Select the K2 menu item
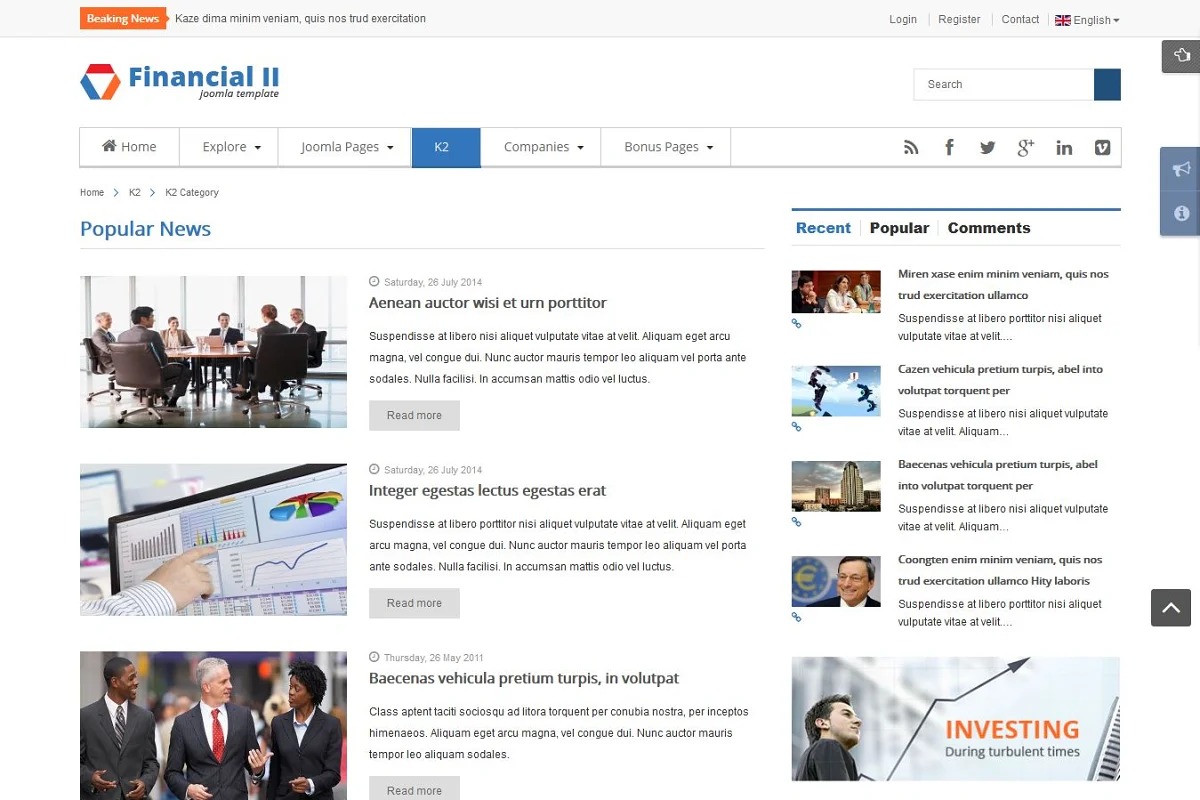The width and height of the screenshot is (1200, 800). 442,147
